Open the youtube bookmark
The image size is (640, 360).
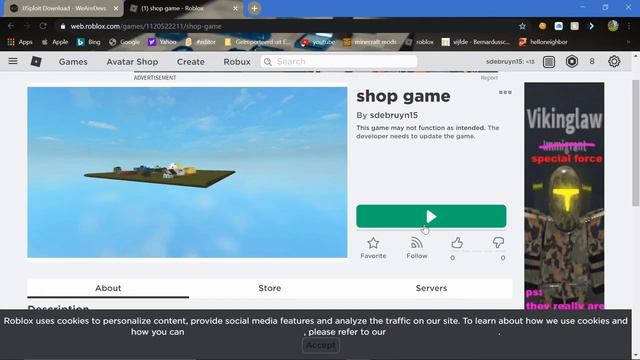pyautogui.click(x=318, y=42)
